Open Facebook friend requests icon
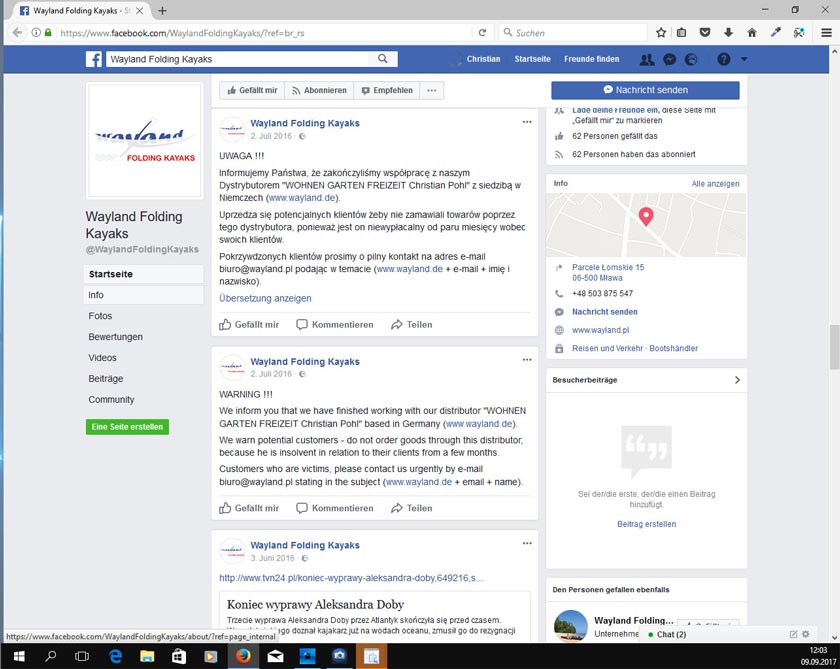 [x=647, y=59]
